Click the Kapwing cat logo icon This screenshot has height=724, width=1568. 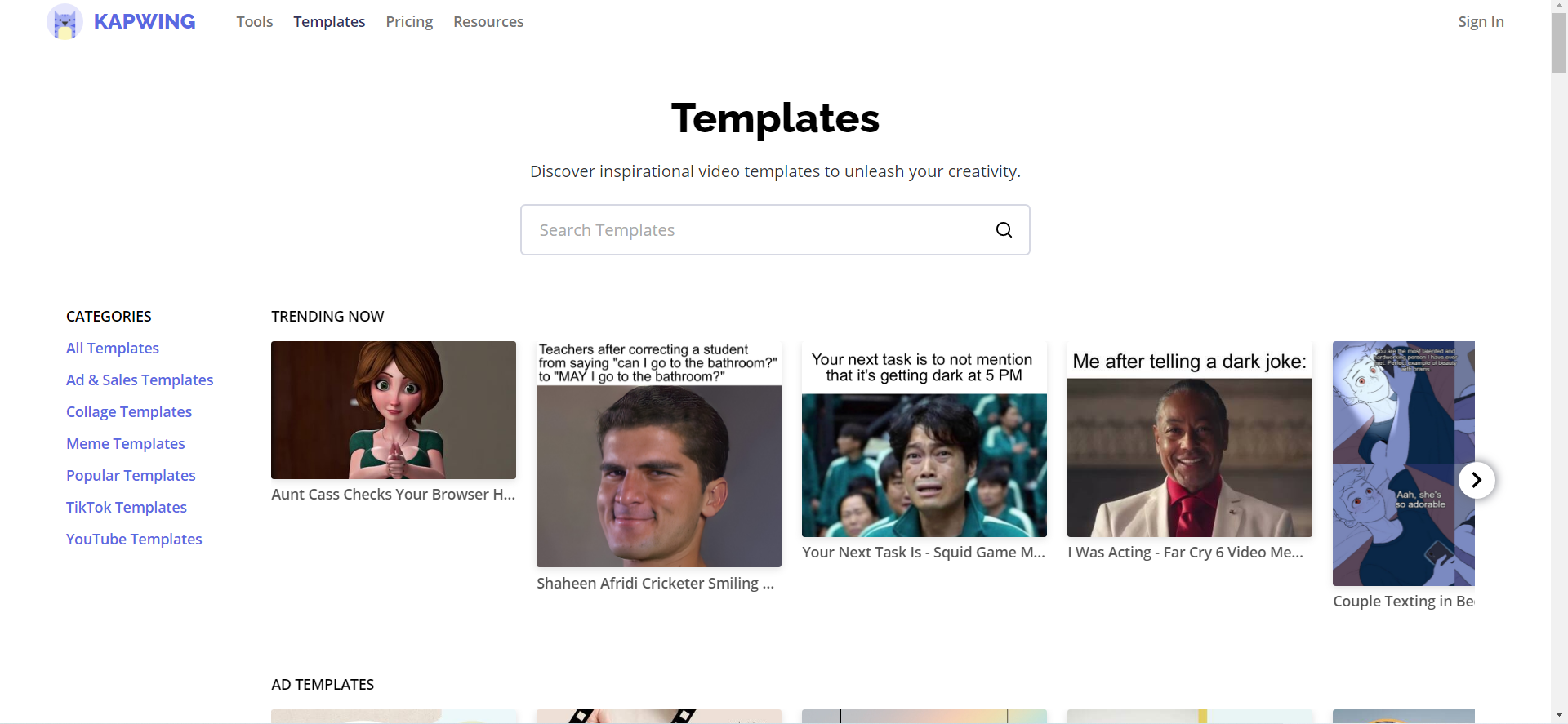click(x=65, y=22)
